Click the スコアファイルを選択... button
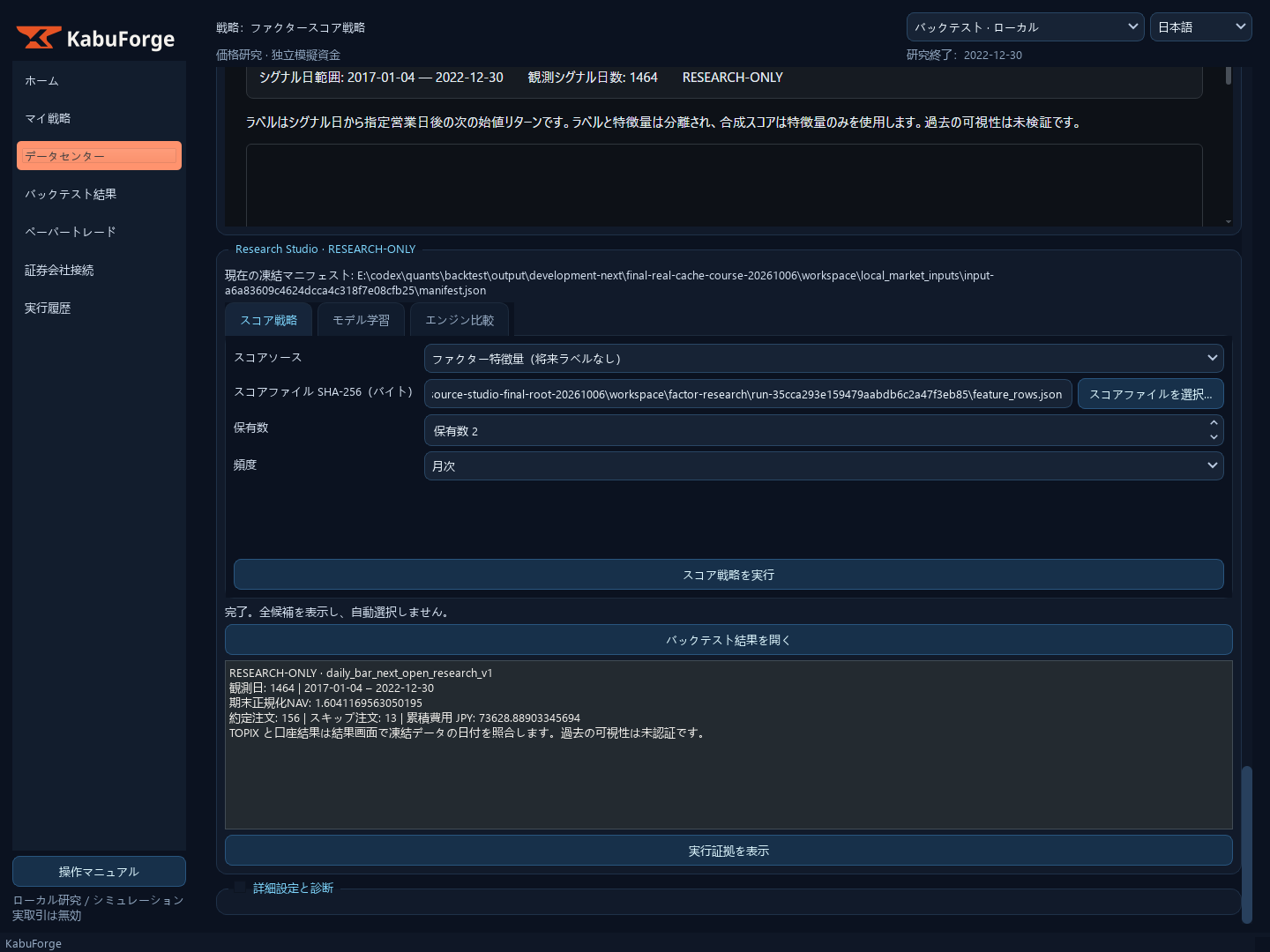This screenshot has height=952, width=1270. (1151, 394)
